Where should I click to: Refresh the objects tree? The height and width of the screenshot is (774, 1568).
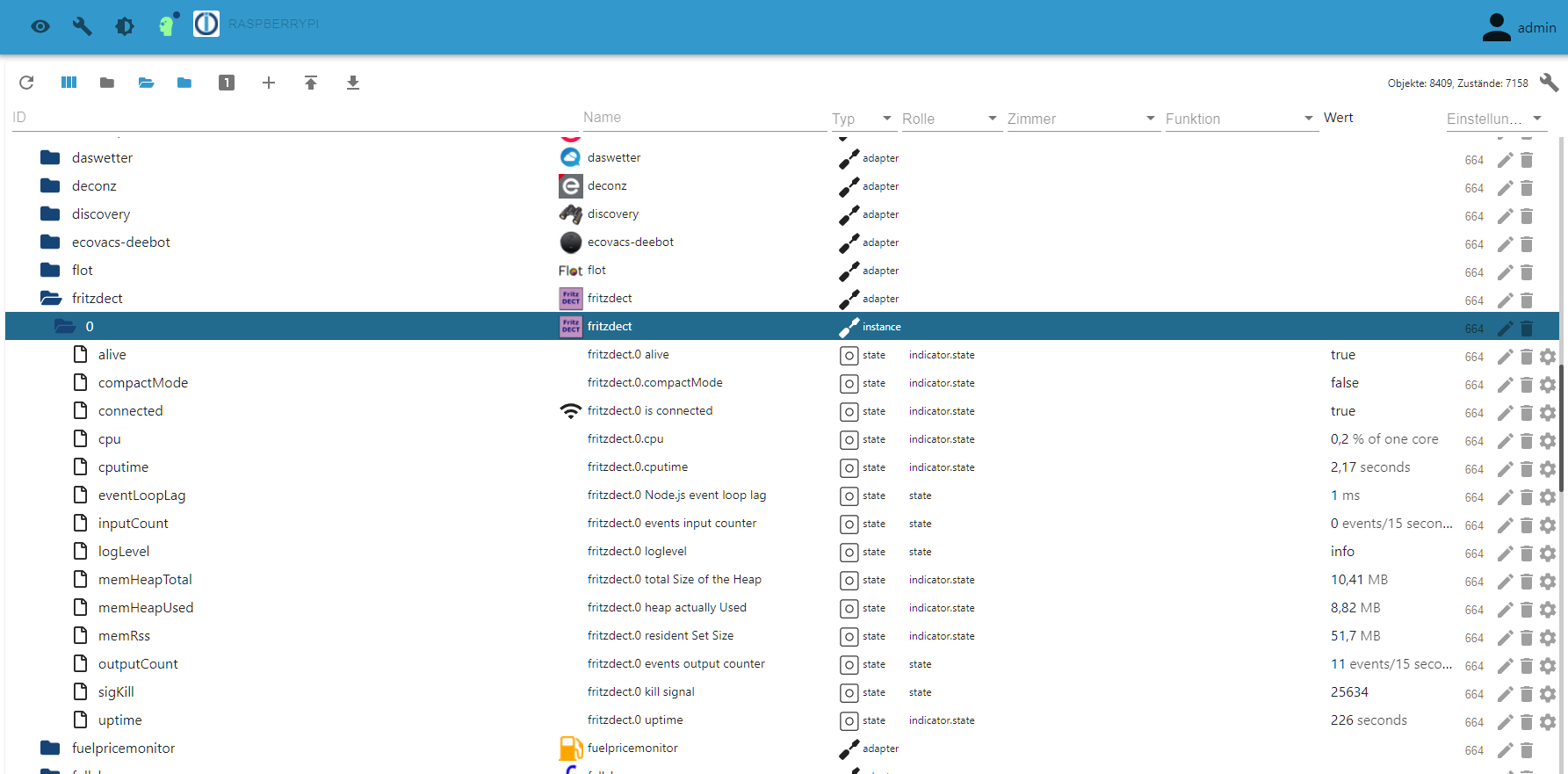[26, 83]
